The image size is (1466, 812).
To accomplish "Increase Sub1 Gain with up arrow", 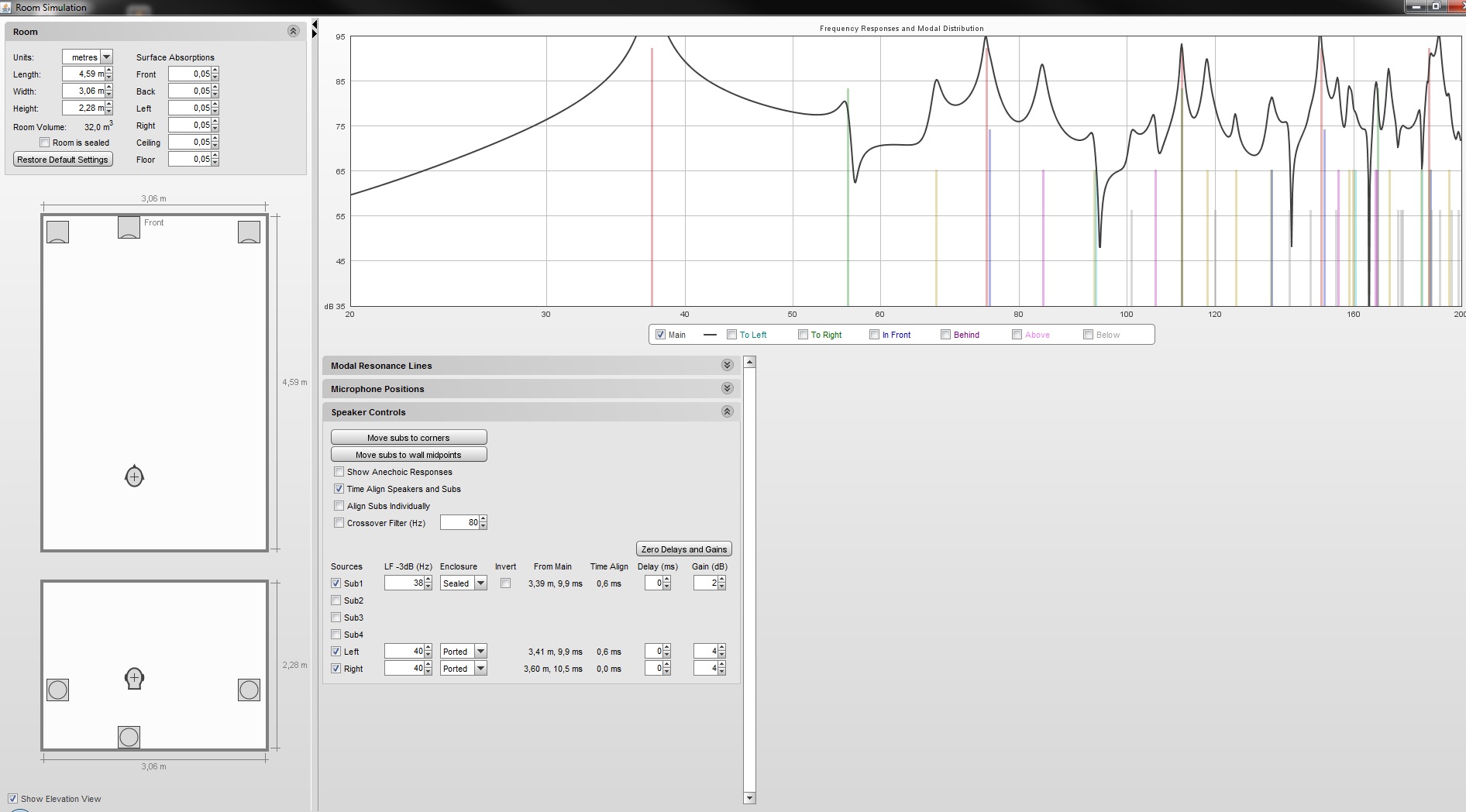I will pos(722,580).
